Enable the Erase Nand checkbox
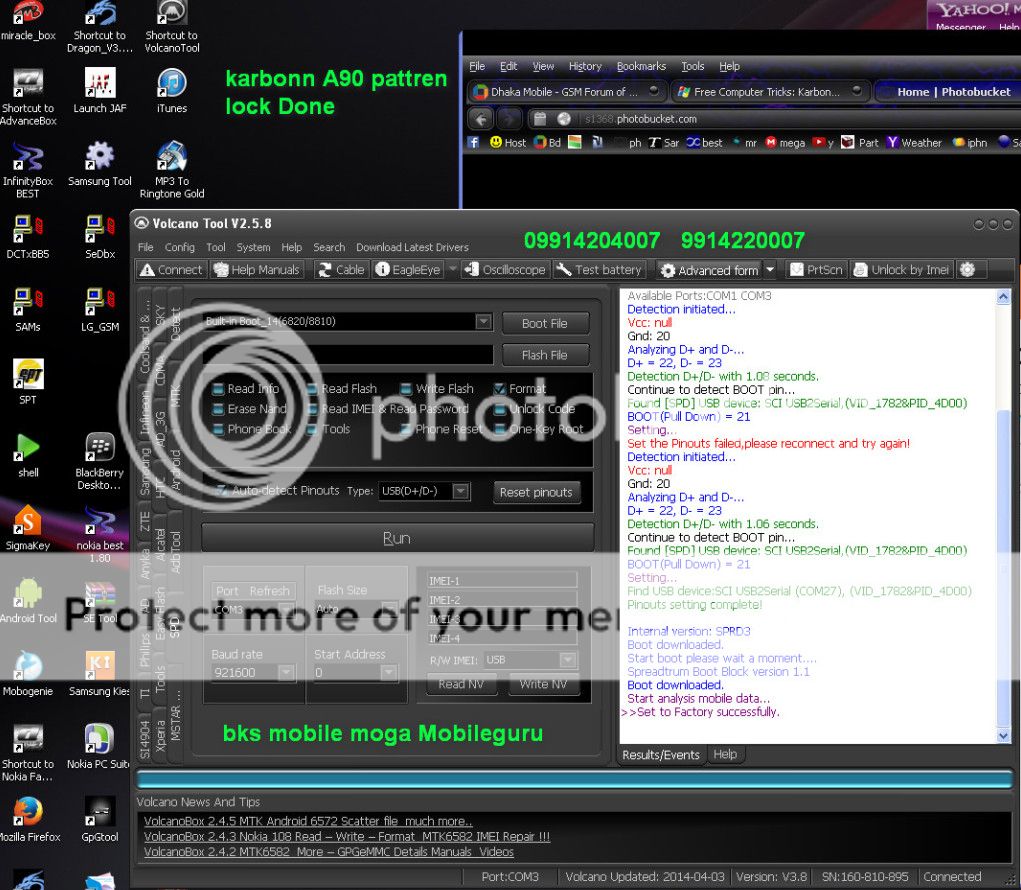 coord(219,410)
